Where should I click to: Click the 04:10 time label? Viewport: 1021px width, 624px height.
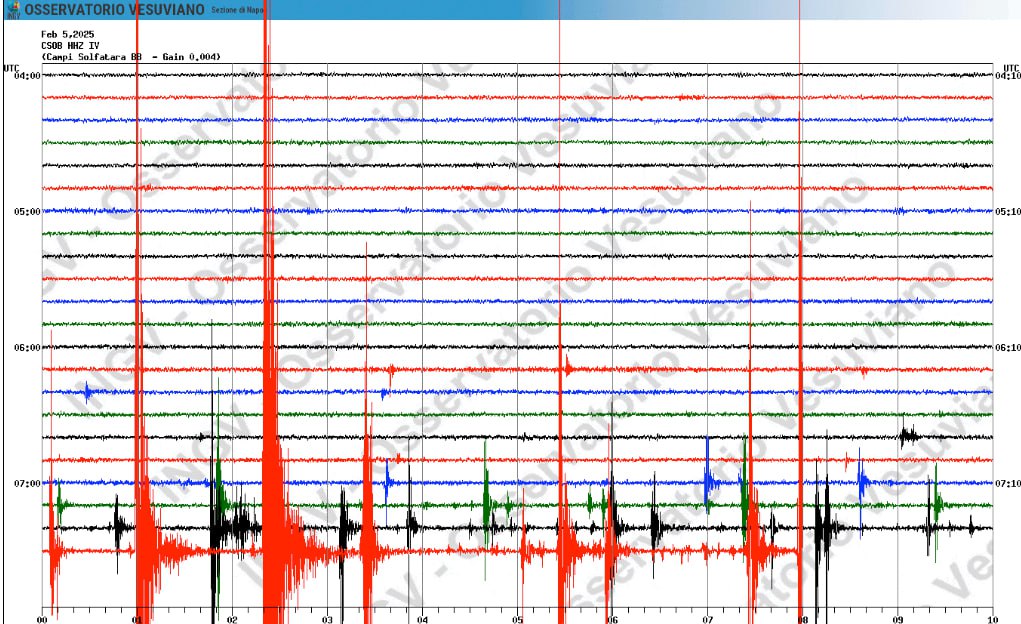click(x=1007, y=76)
